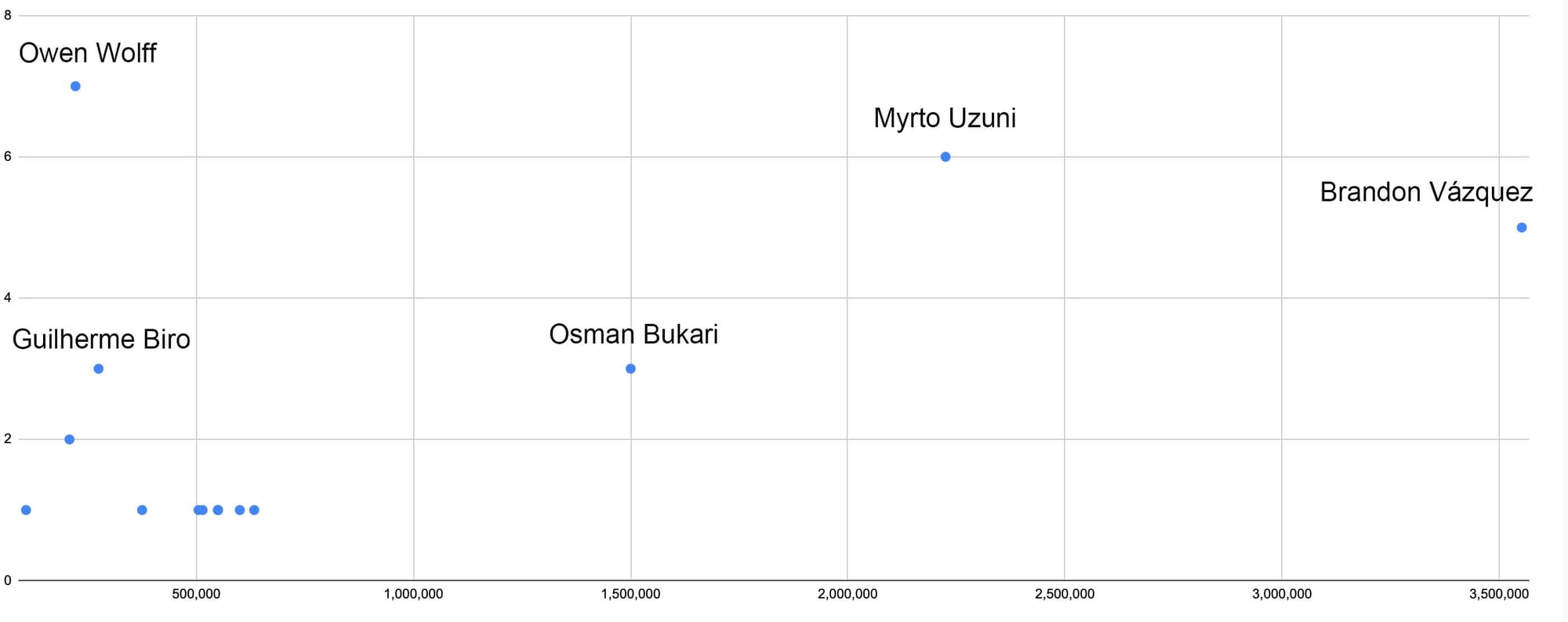
Task: Click the 2,000,000 horizontal axis label
Action: (x=848, y=595)
